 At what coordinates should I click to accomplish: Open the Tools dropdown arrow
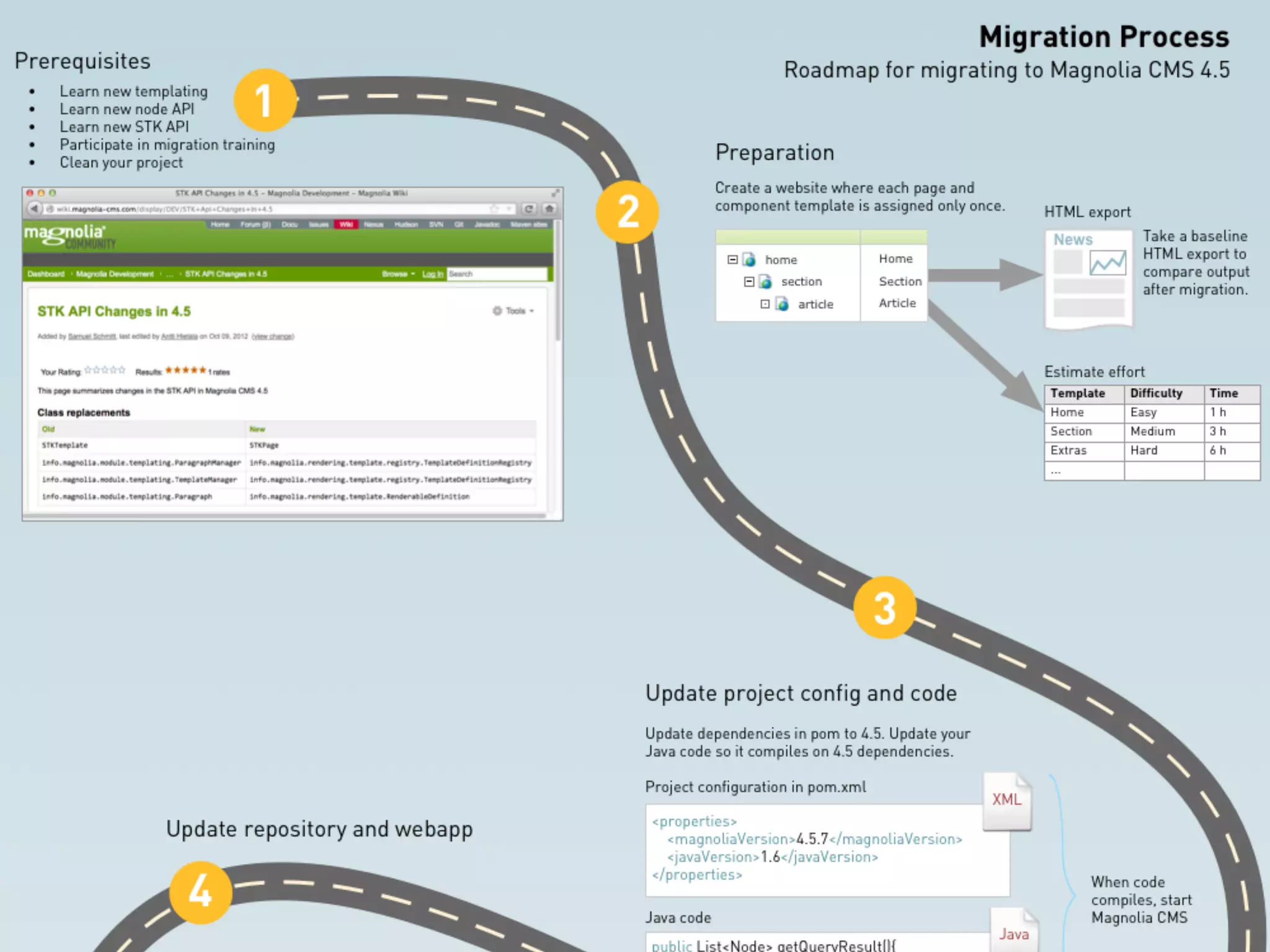pos(531,311)
